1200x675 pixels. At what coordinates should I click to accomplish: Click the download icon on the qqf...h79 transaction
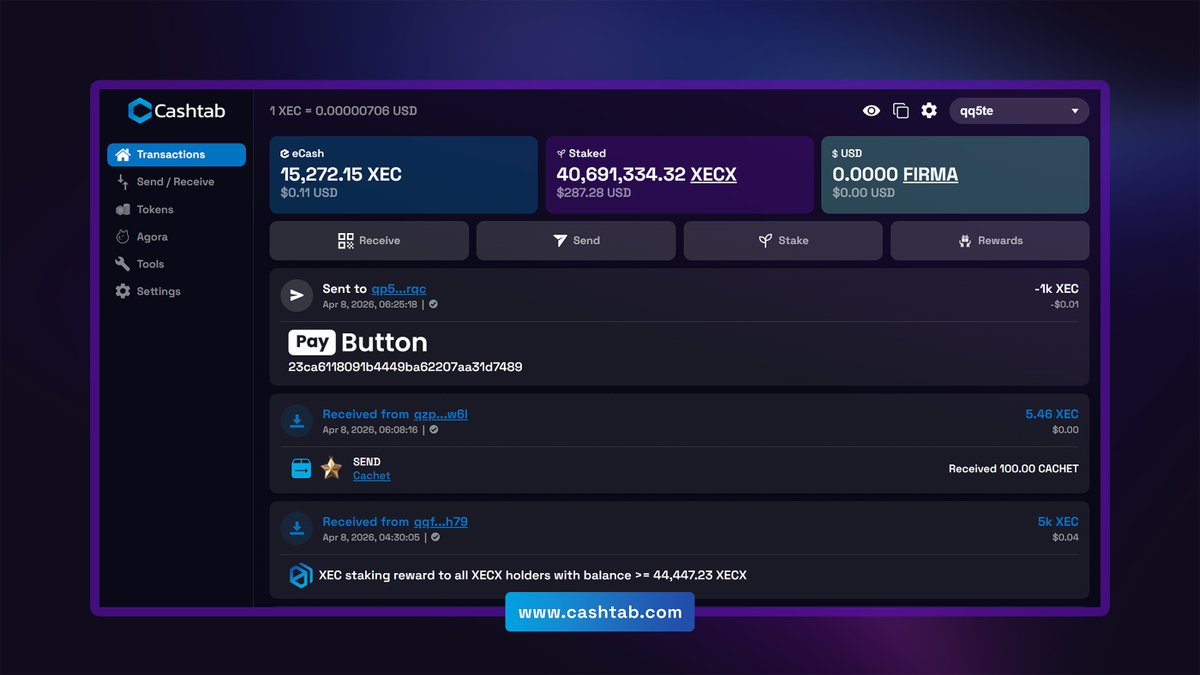[x=297, y=529]
